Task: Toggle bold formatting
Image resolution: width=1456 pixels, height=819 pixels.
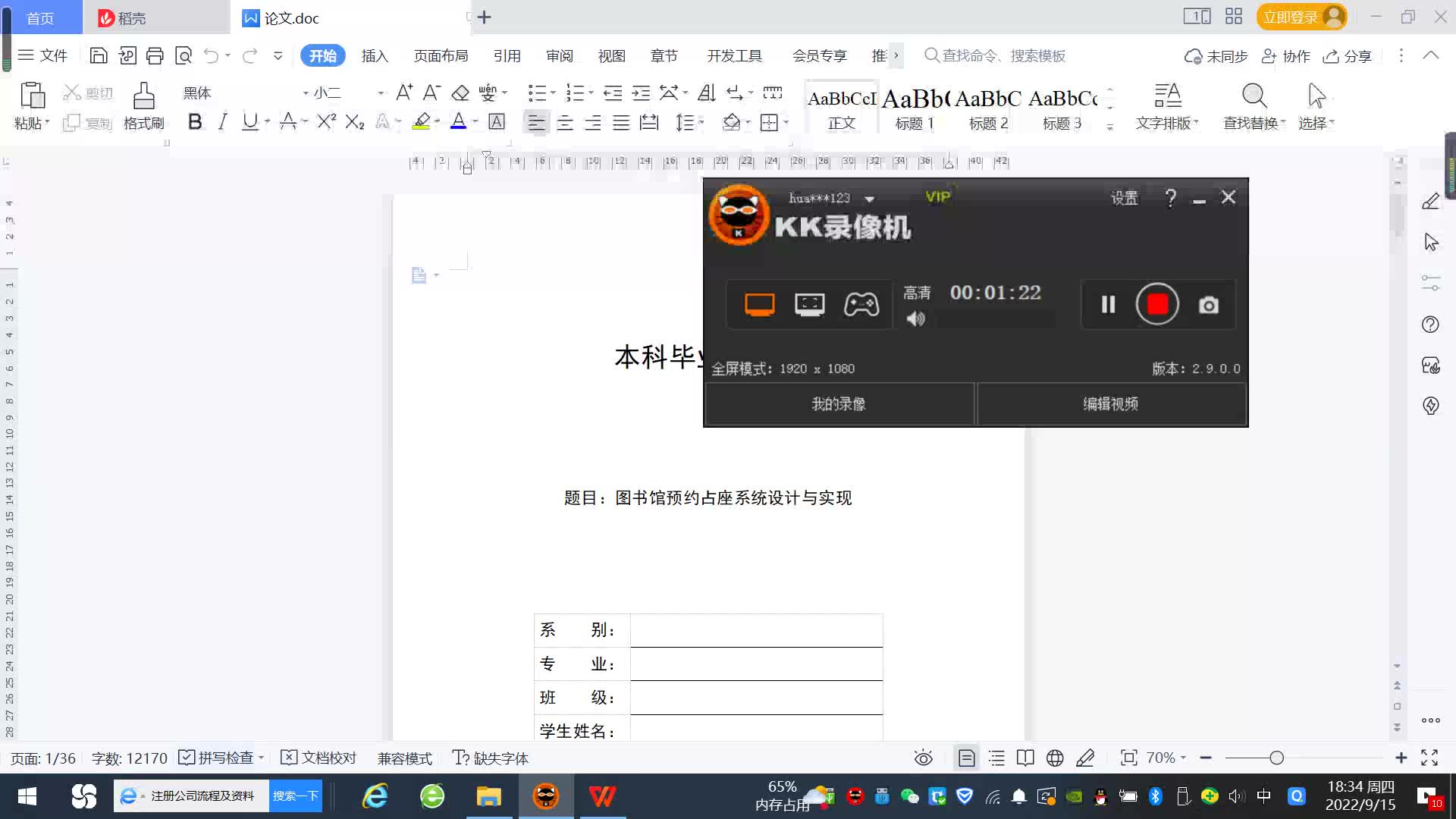Action: [195, 121]
